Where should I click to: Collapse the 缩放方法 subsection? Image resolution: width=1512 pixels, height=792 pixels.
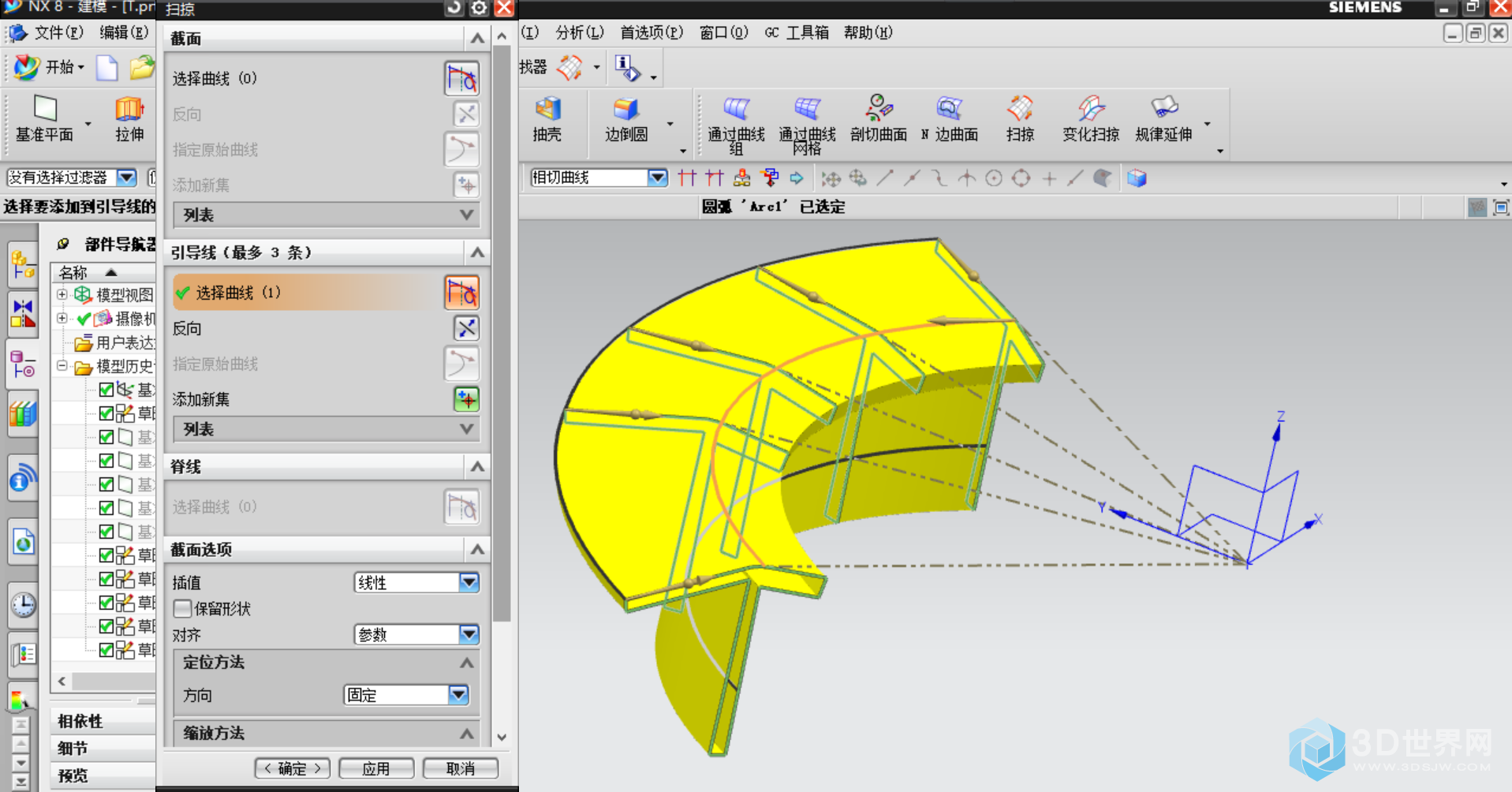point(467,734)
